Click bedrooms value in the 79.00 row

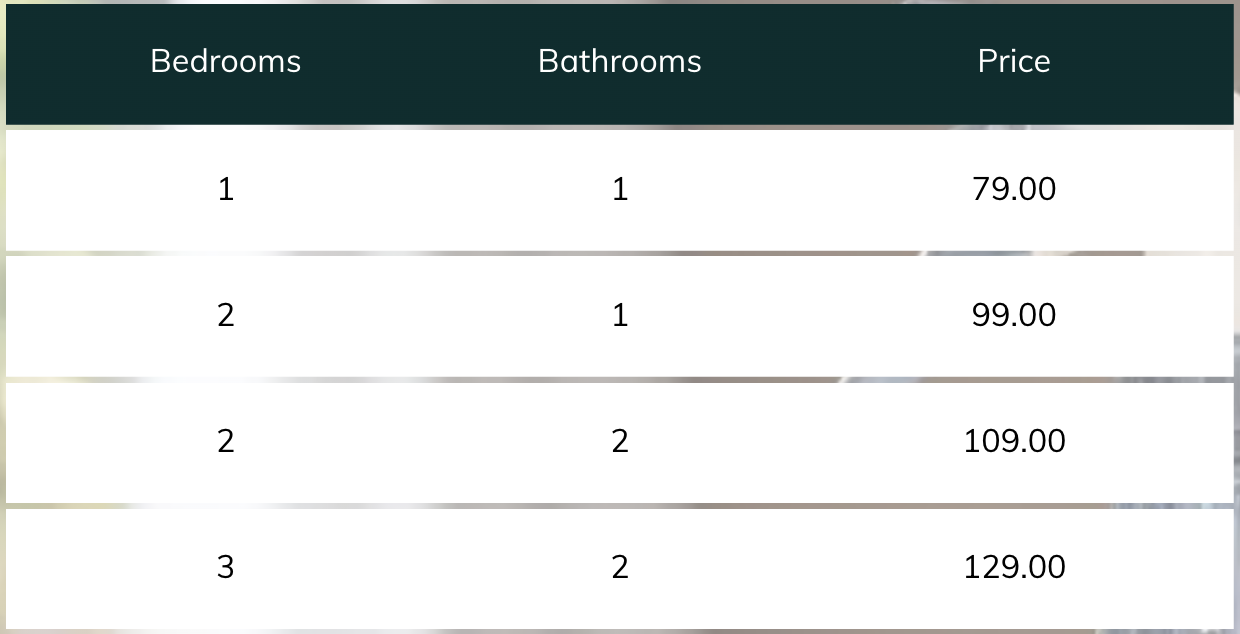click(226, 189)
